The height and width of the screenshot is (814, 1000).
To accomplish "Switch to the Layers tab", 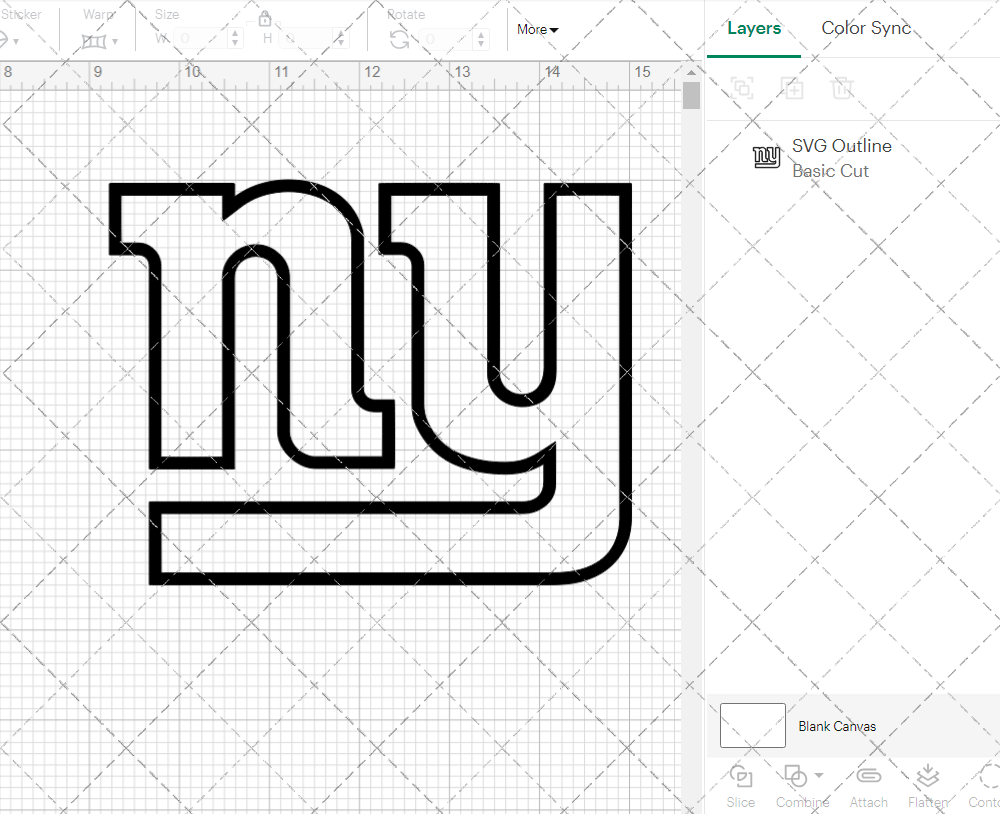I will tap(754, 28).
